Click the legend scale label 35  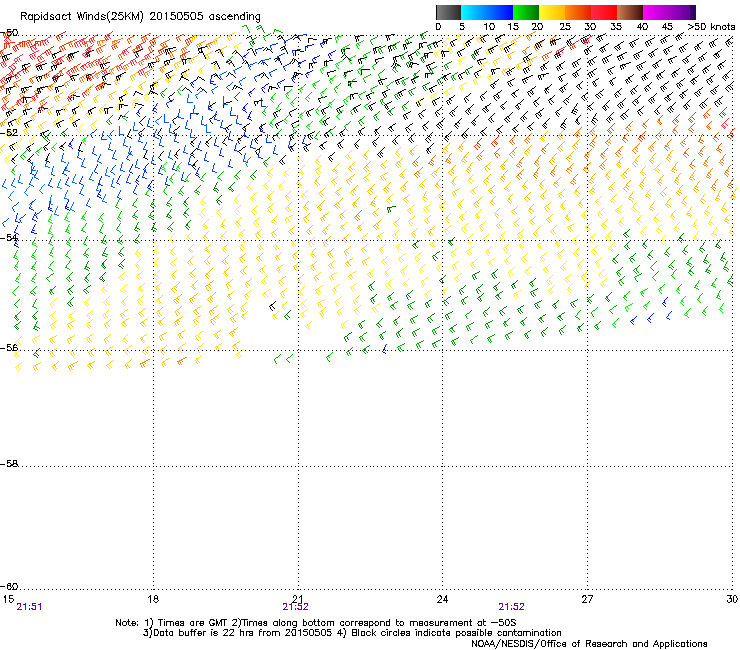click(616, 27)
